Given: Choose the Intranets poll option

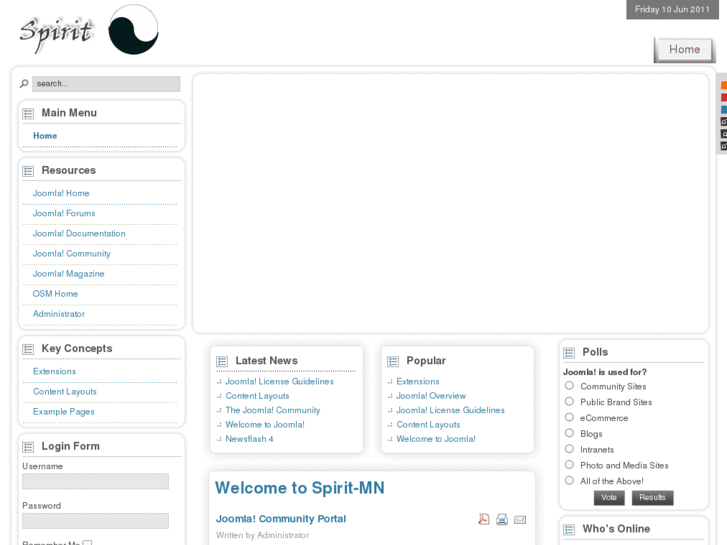Looking at the screenshot, I should [569, 449].
